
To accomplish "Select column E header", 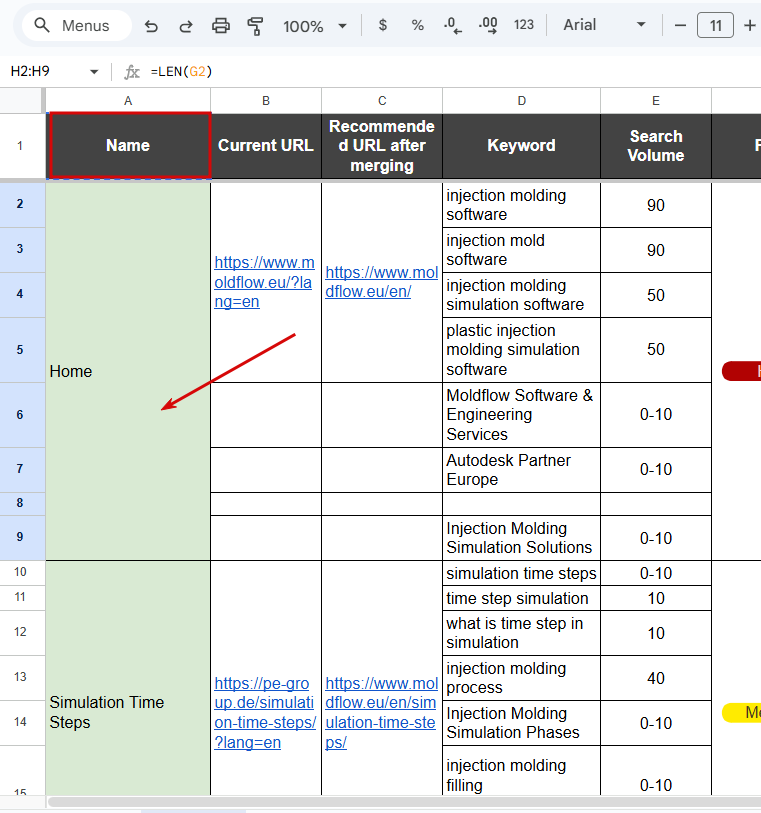I will pyautogui.click(x=656, y=101).
